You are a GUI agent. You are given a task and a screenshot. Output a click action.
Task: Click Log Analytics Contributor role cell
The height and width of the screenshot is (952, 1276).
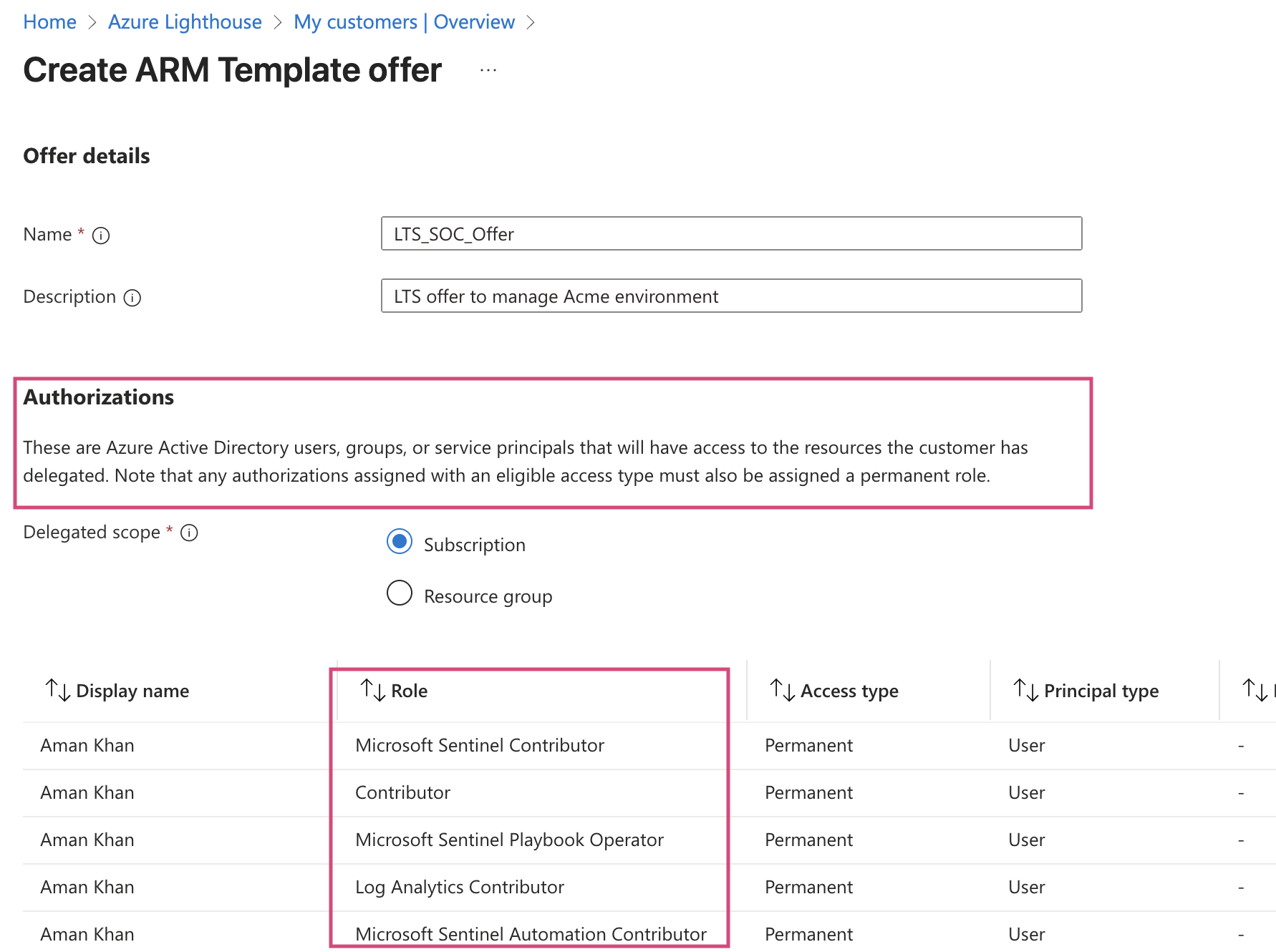[460, 887]
